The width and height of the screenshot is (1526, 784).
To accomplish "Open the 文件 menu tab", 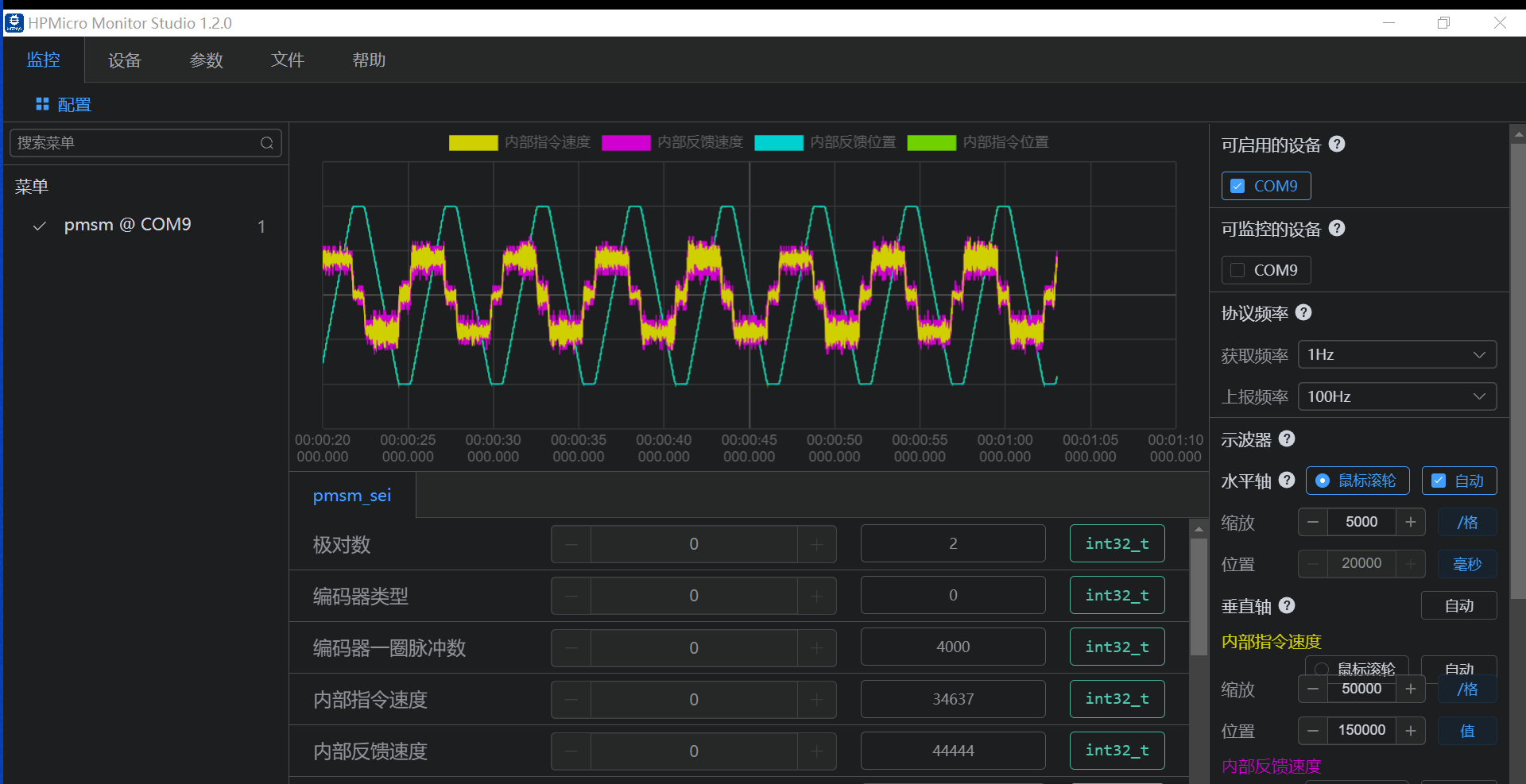I will pyautogui.click(x=288, y=60).
